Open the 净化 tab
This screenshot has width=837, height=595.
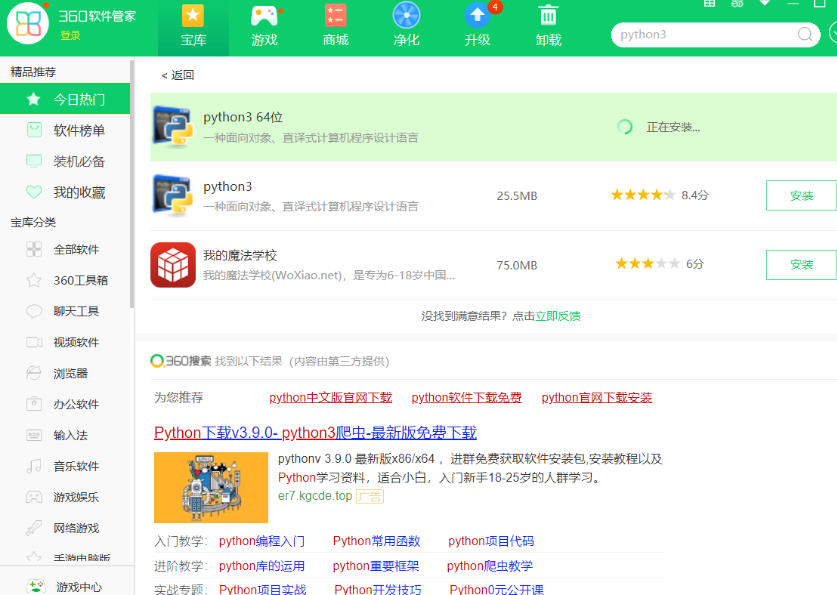(x=406, y=27)
